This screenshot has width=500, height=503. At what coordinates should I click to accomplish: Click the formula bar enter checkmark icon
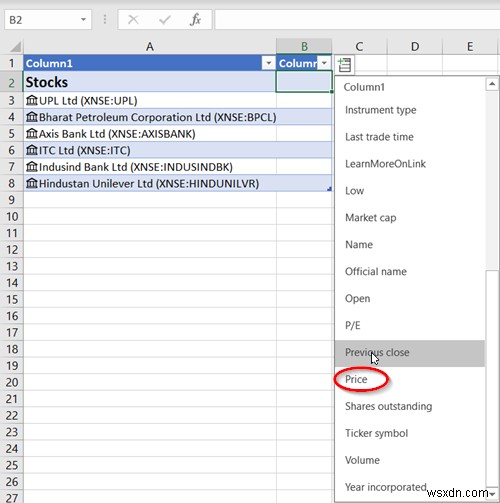click(x=165, y=20)
